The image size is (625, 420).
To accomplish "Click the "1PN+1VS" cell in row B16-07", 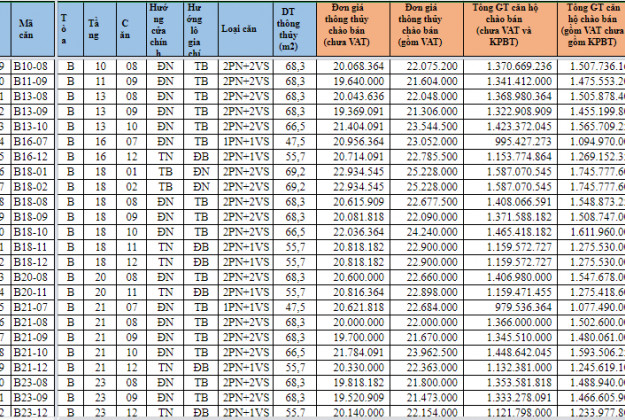I will tap(244, 143).
